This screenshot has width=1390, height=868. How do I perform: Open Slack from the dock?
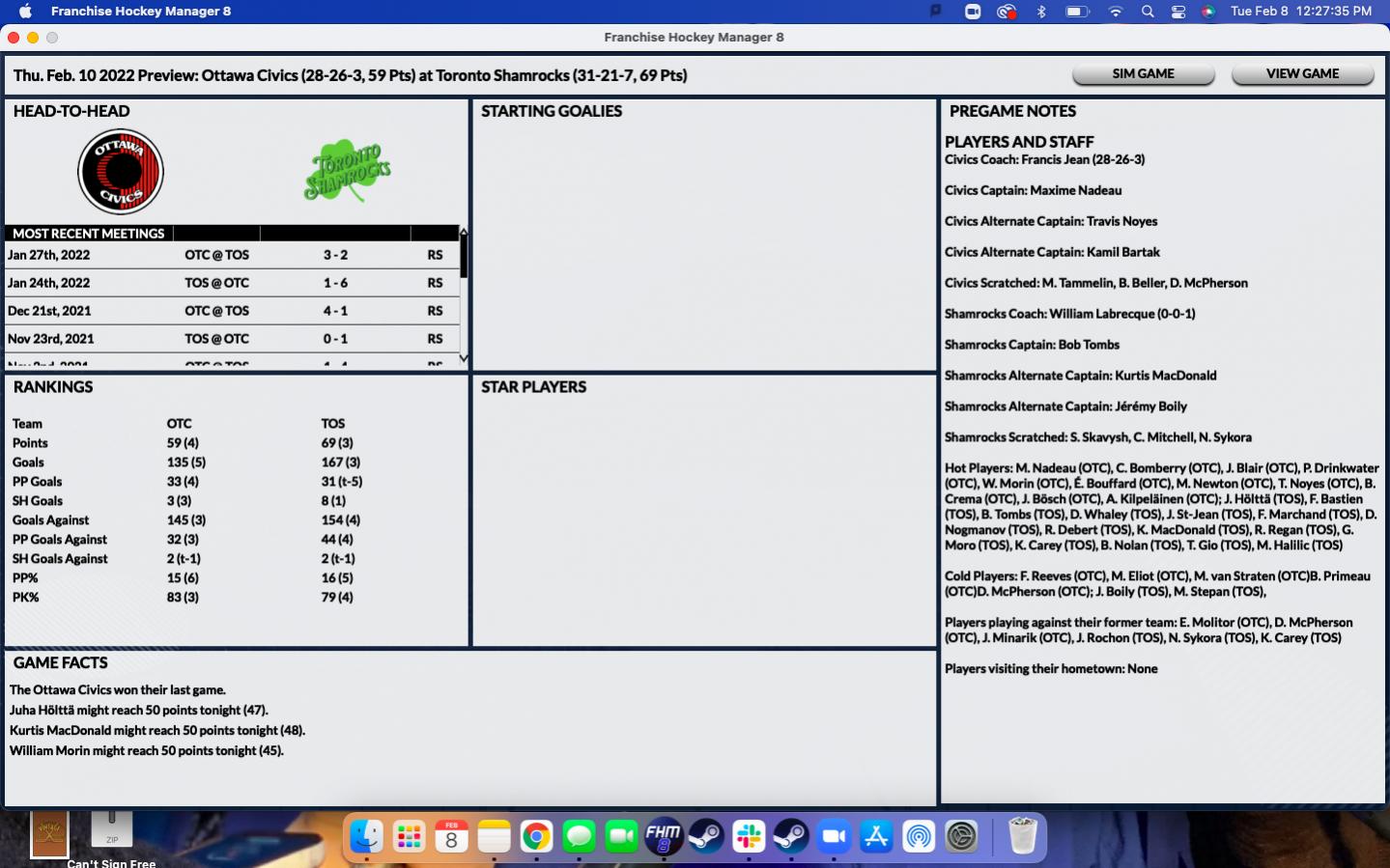749,836
